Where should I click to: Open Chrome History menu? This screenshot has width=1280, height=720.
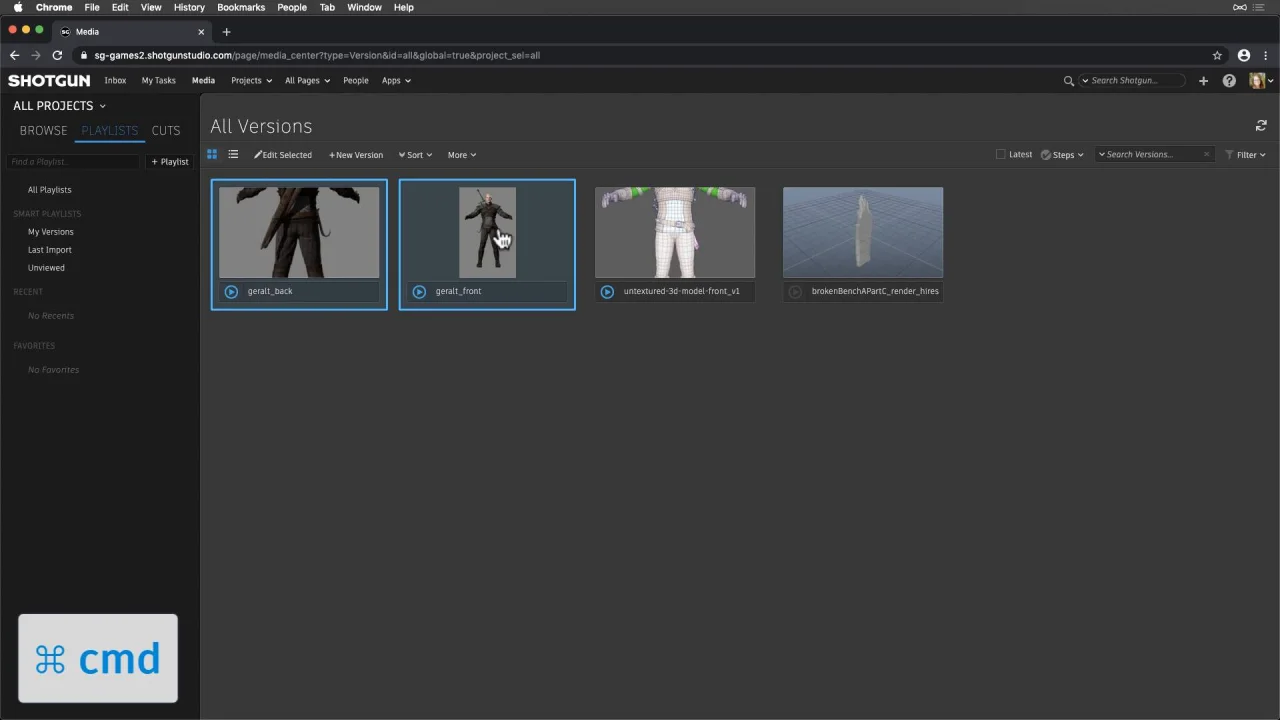[x=189, y=7]
